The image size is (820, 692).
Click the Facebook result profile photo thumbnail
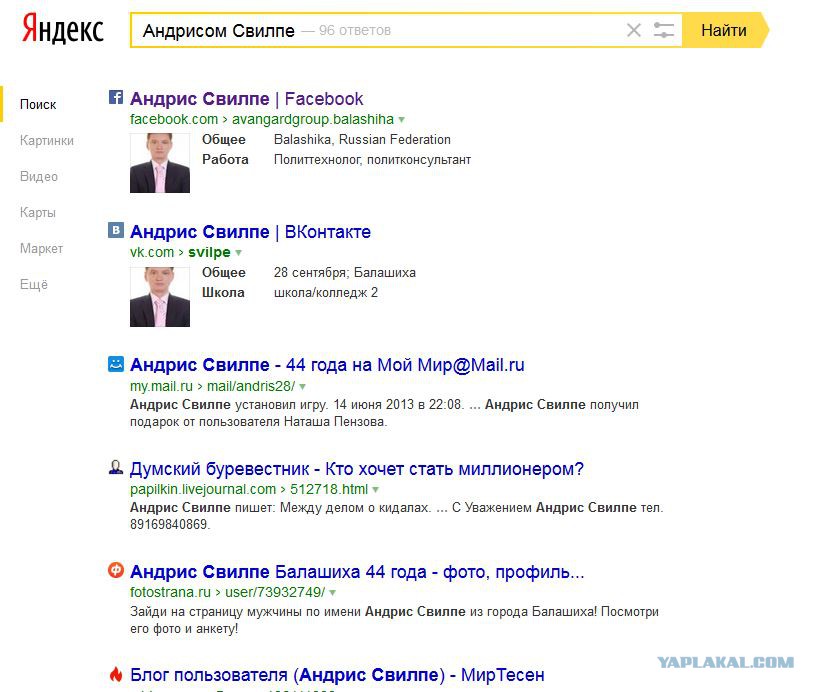pyautogui.click(x=160, y=163)
